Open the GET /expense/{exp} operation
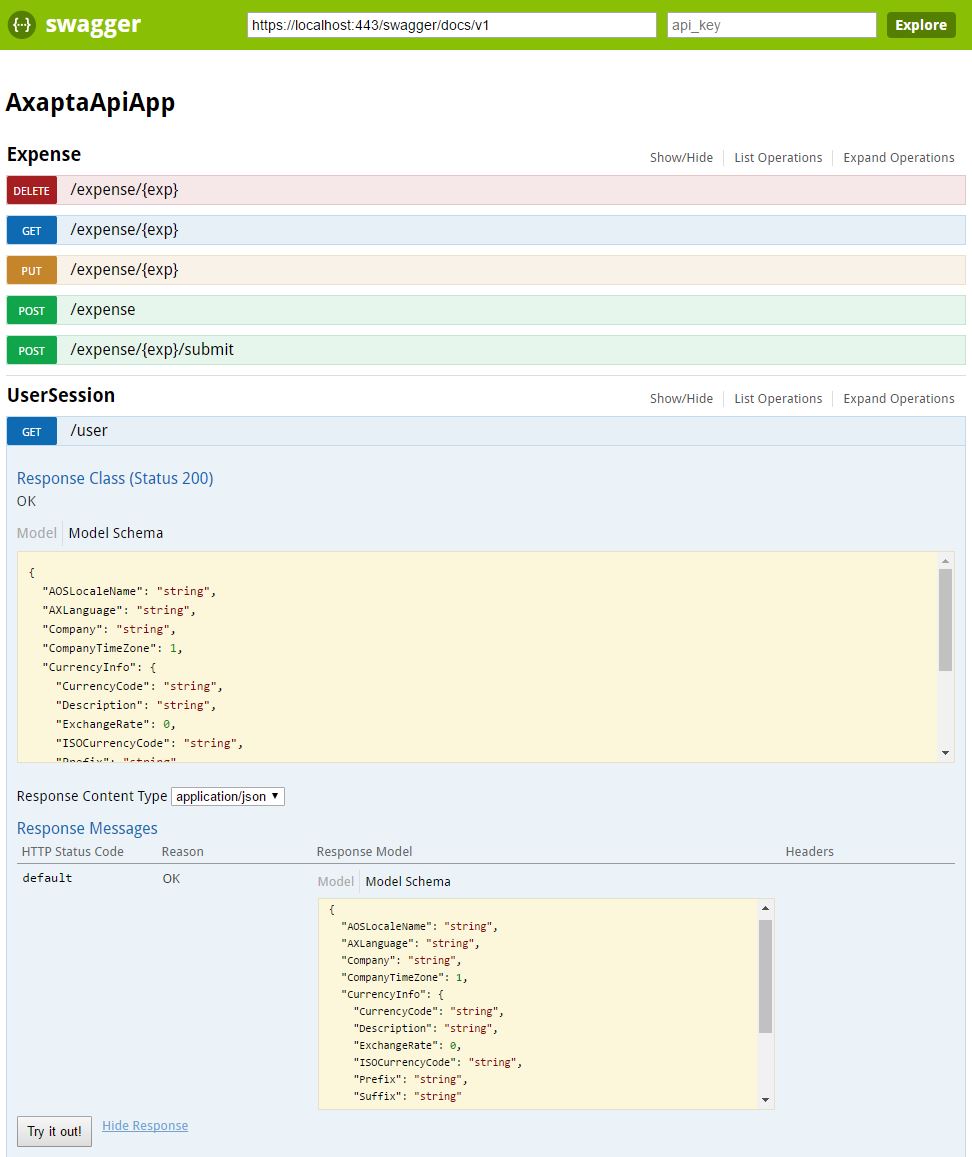The image size is (972, 1157). [124, 230]
